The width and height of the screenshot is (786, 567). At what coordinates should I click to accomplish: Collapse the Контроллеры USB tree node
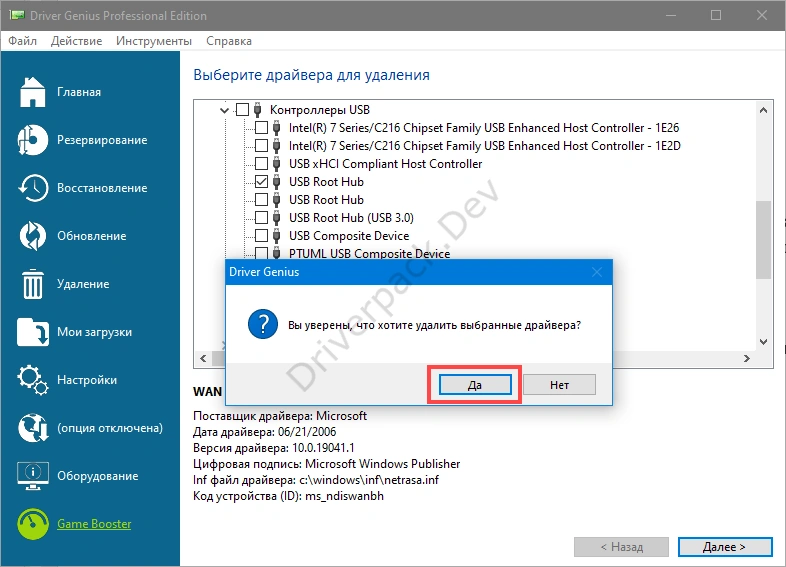click(x=225, y=110)
